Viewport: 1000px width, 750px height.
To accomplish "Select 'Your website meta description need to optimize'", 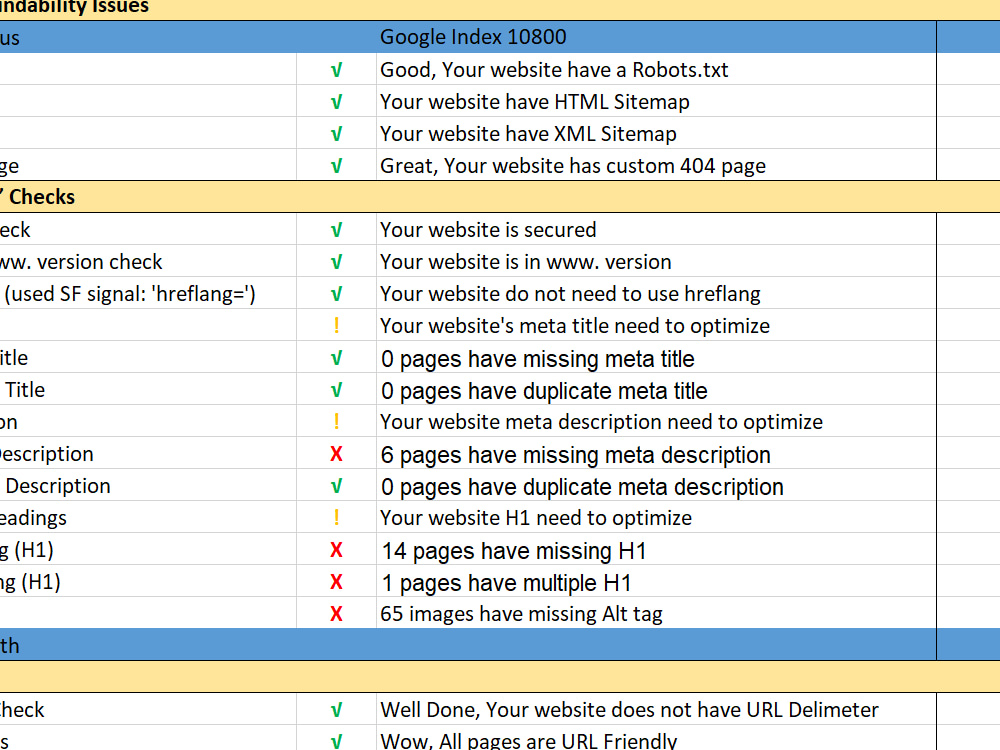I will point(601,422).
